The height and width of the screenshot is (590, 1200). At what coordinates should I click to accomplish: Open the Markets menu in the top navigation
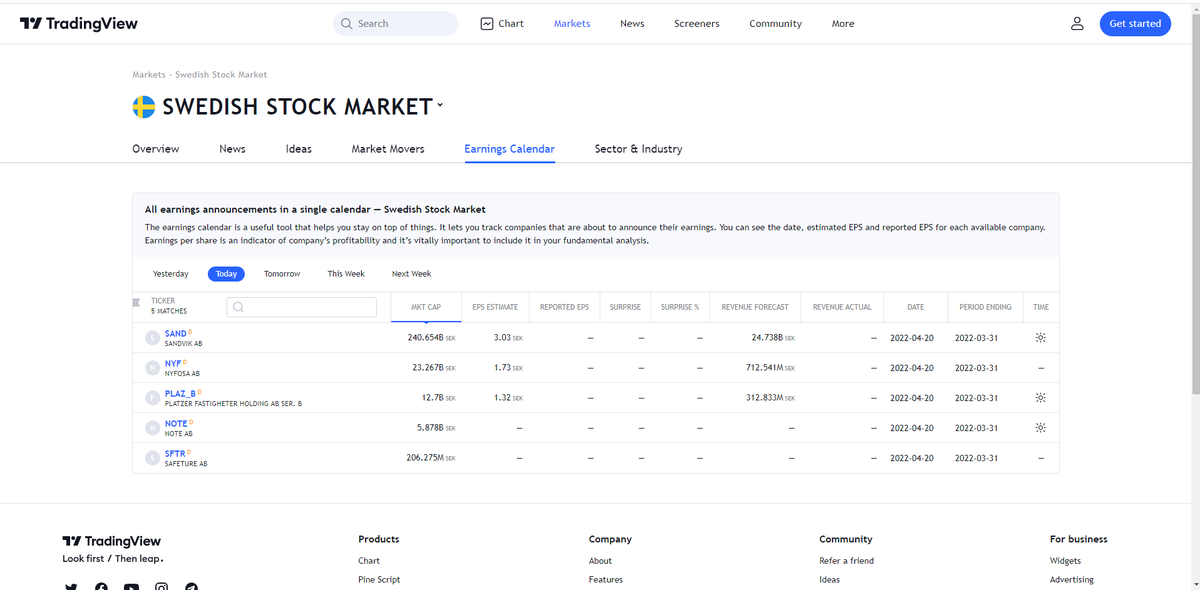tap(572, 23)
